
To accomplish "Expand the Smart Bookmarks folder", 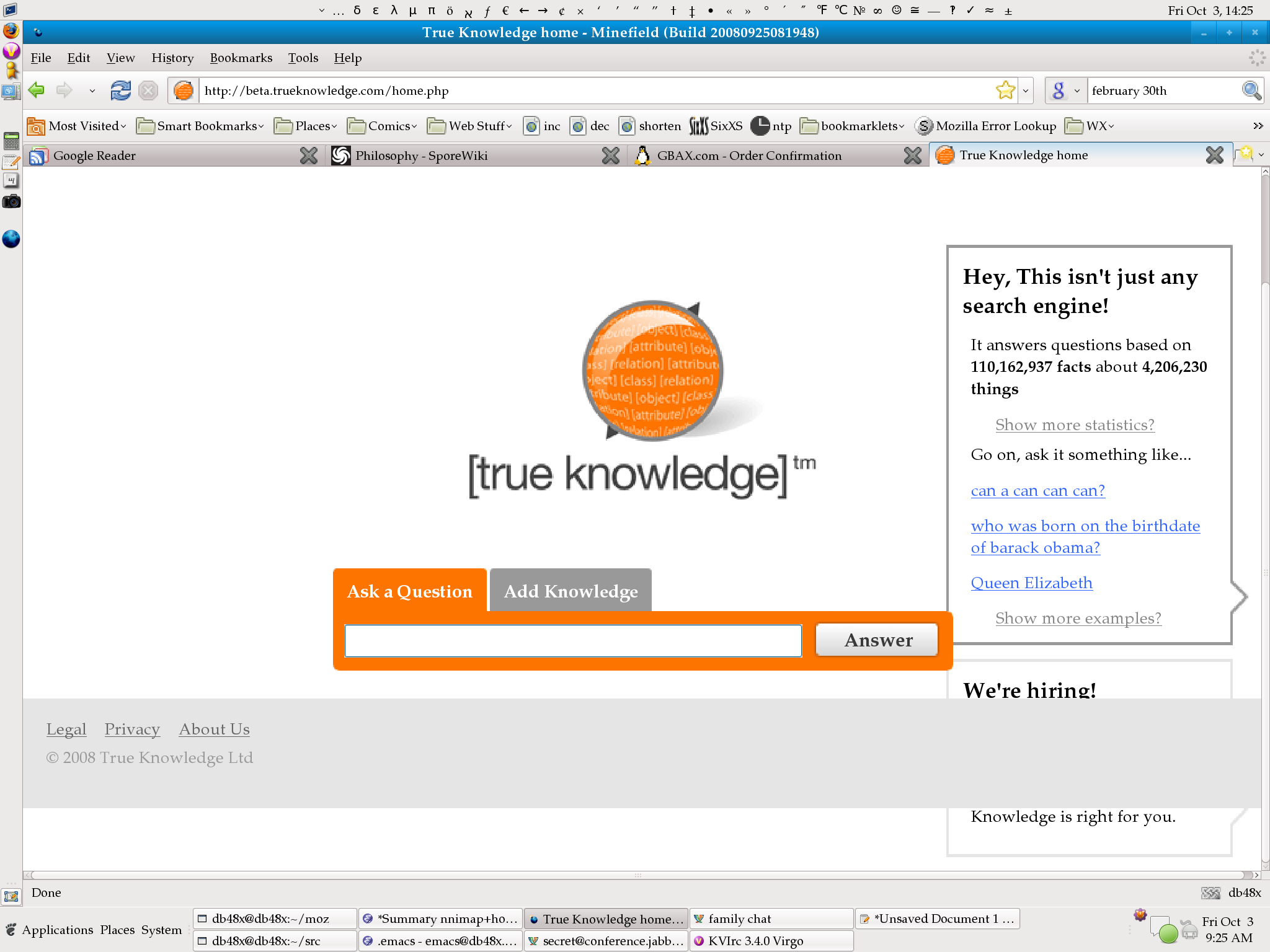I will coord(200,126).
